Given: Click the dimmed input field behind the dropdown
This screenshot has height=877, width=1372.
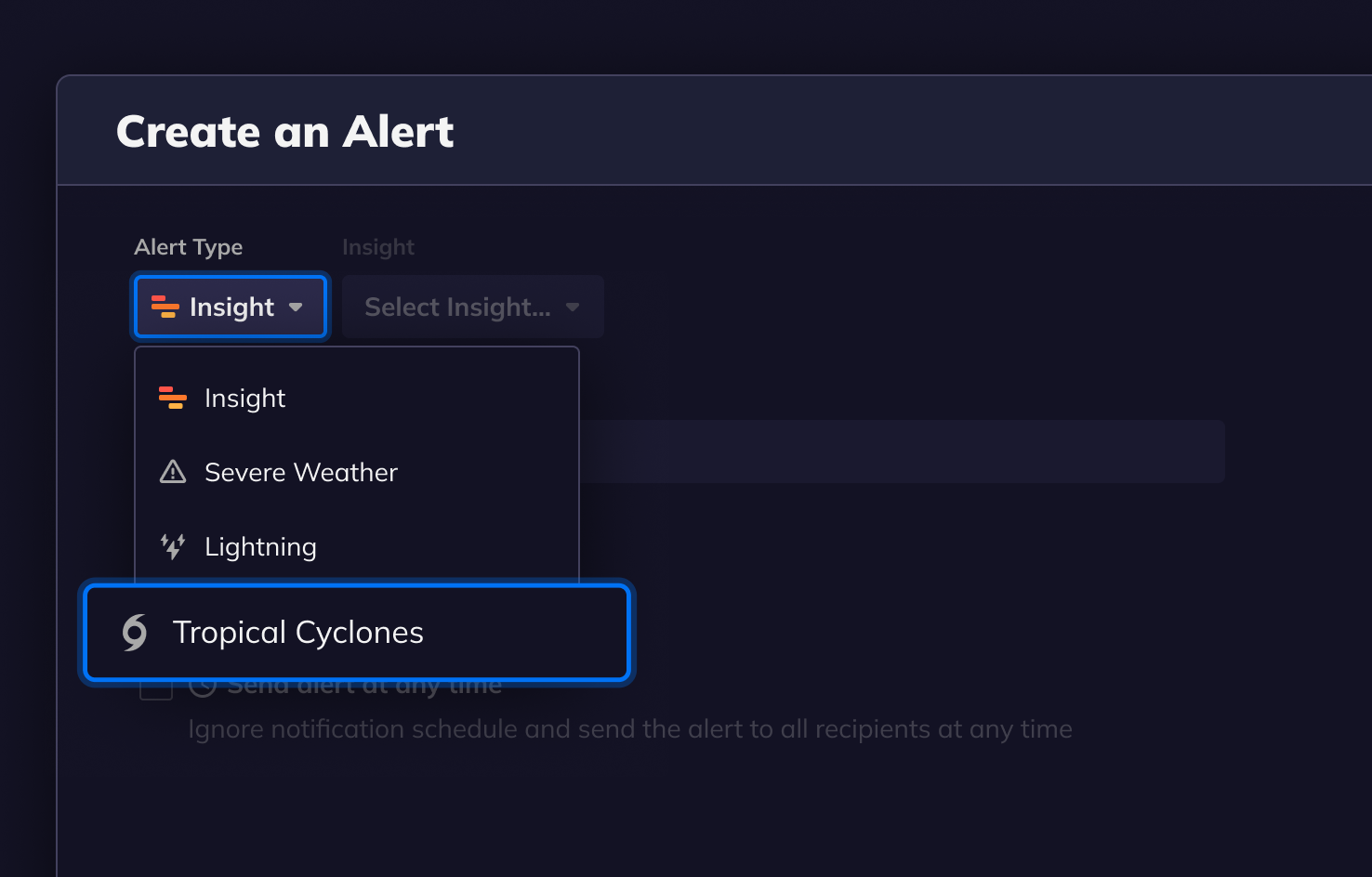Looking at the screenshot, I should (x=902, y=452).
